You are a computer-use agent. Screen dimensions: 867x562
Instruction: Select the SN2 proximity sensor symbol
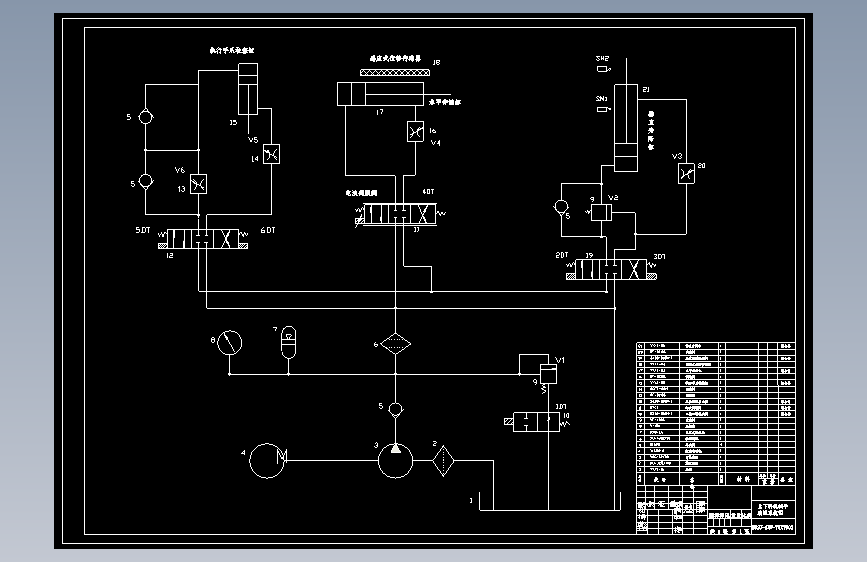(603, 69)
